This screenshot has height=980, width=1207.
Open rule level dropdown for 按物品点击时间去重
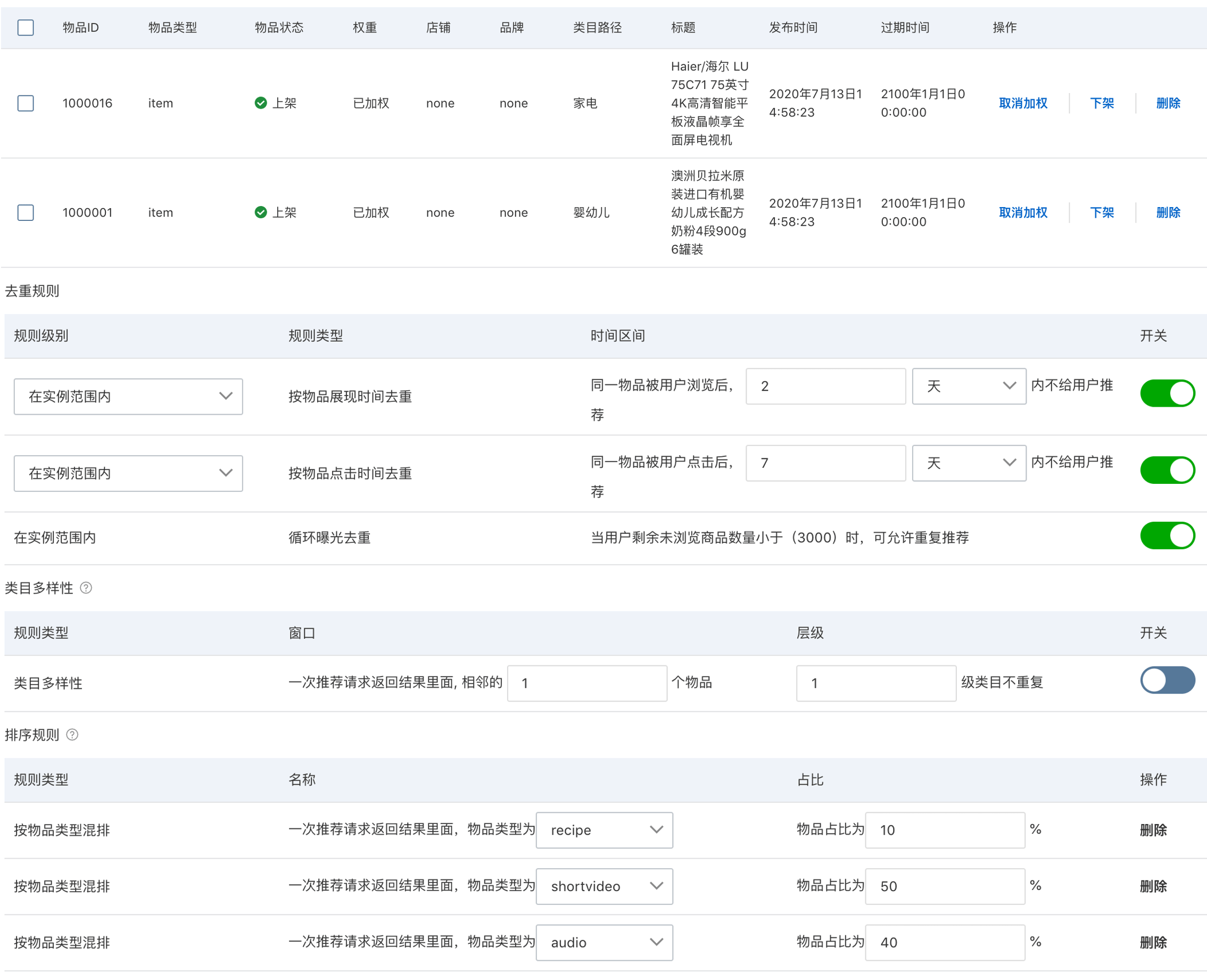[128, 473]
